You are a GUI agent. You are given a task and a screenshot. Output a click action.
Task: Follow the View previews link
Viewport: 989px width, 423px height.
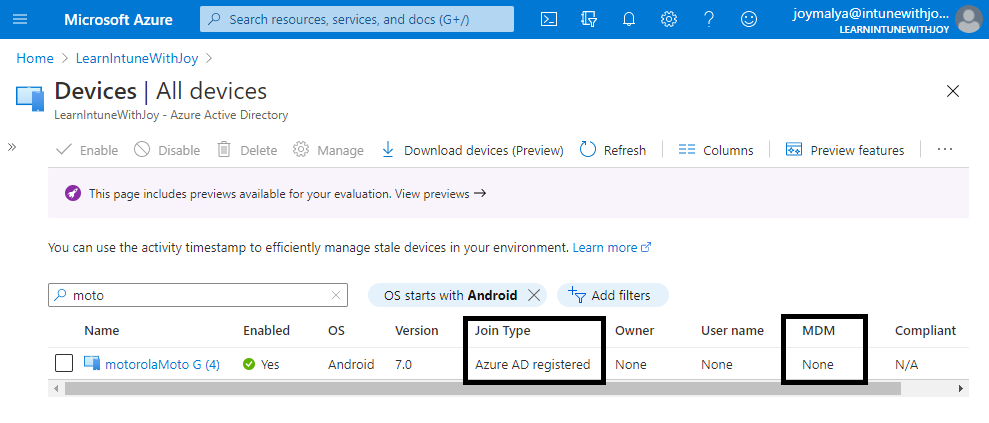[x=440, y=194]
